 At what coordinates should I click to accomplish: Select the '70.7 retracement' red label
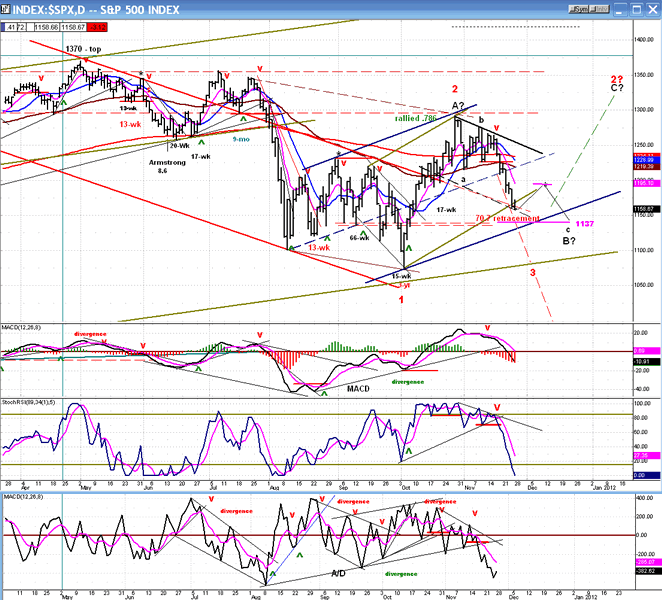point(512,218)
